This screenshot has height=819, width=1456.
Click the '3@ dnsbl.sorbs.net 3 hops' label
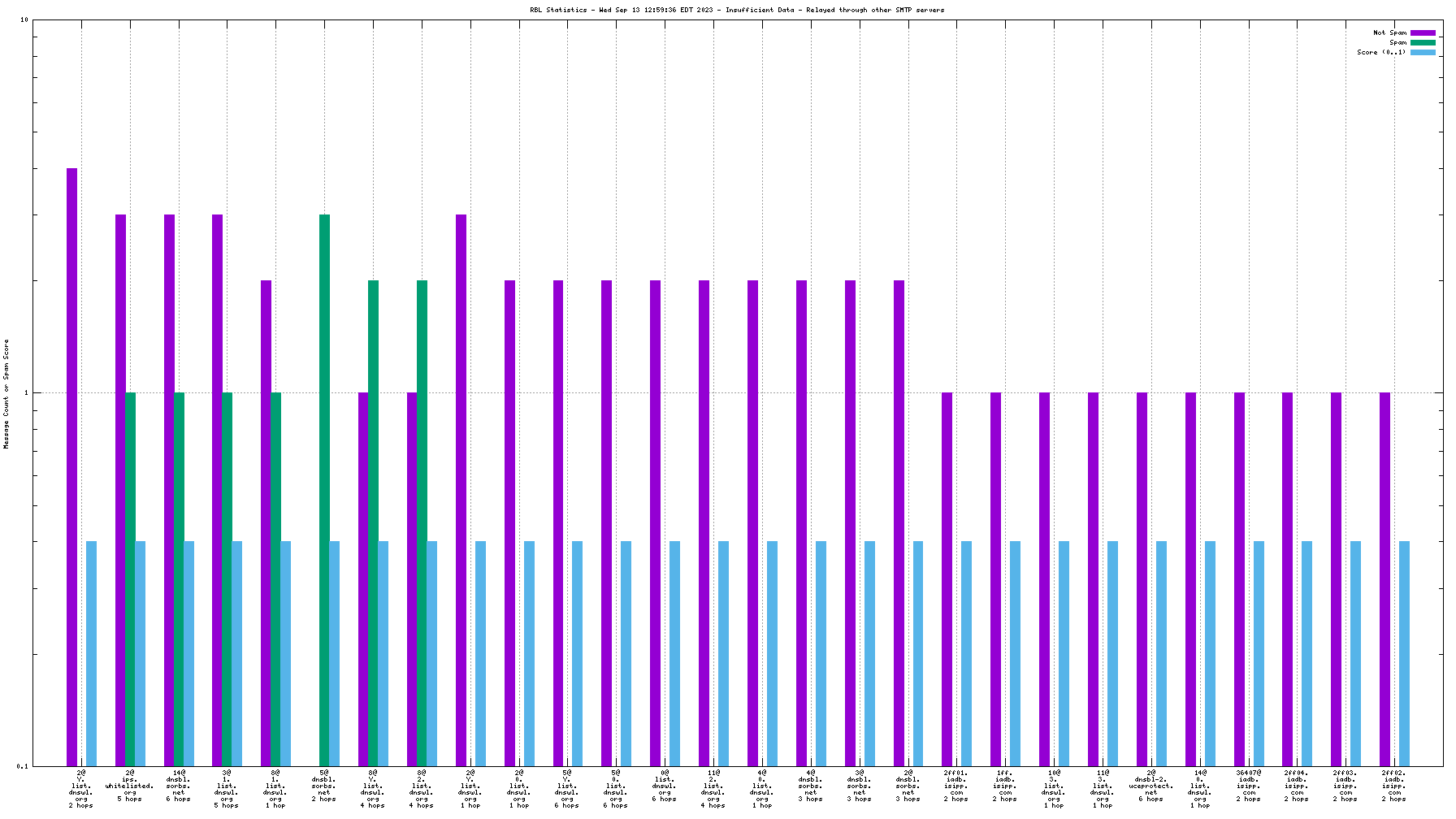coord(860,786)
